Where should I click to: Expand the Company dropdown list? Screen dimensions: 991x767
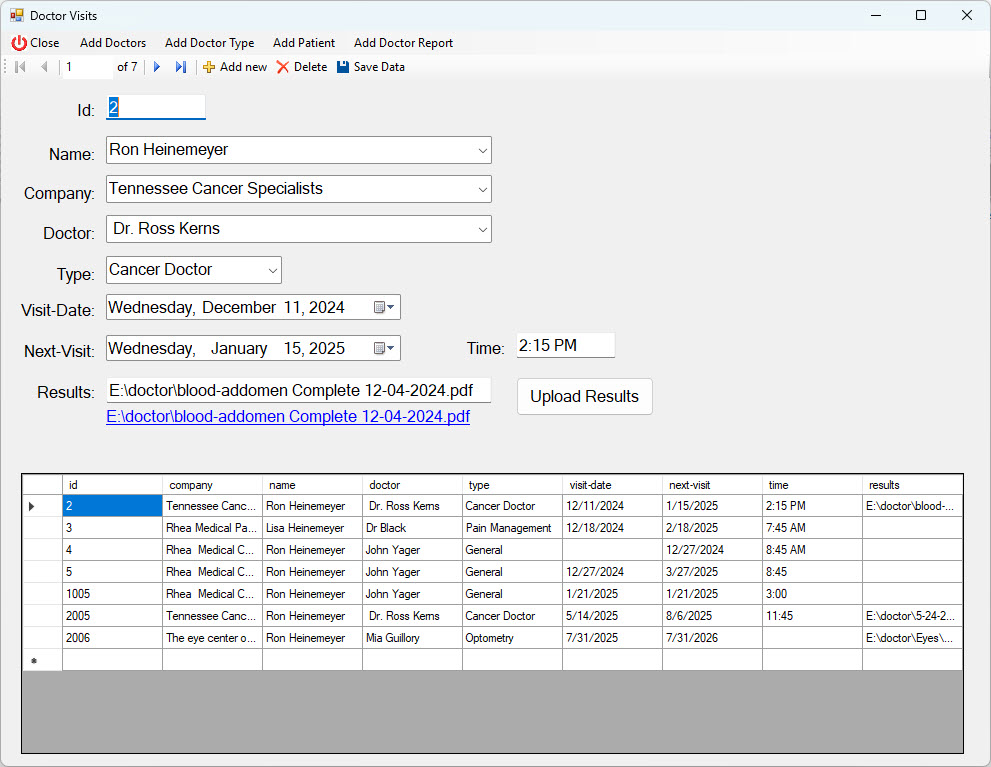[x=483, y=189]
